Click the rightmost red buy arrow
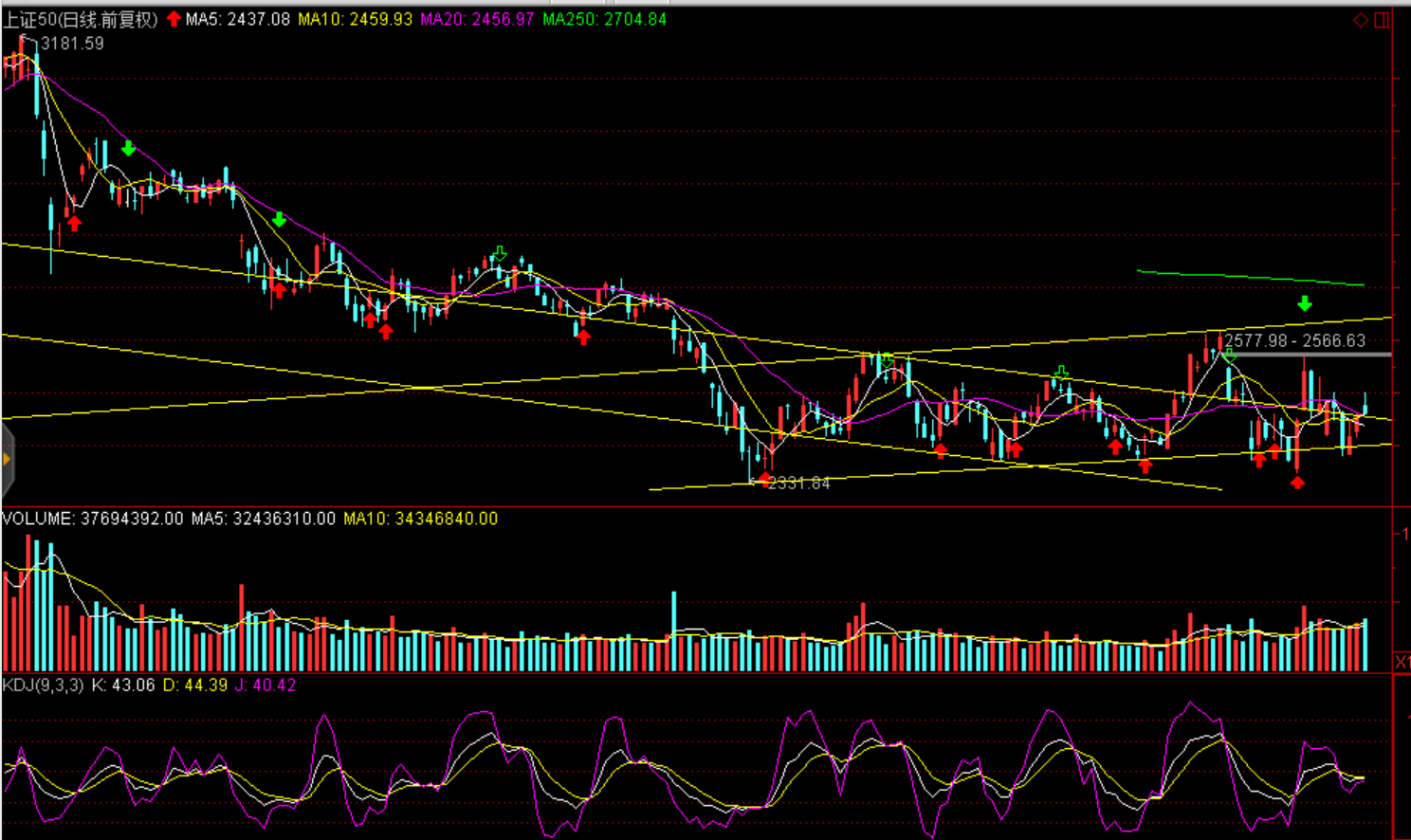1411x840 pixels. click(1297, 482)
